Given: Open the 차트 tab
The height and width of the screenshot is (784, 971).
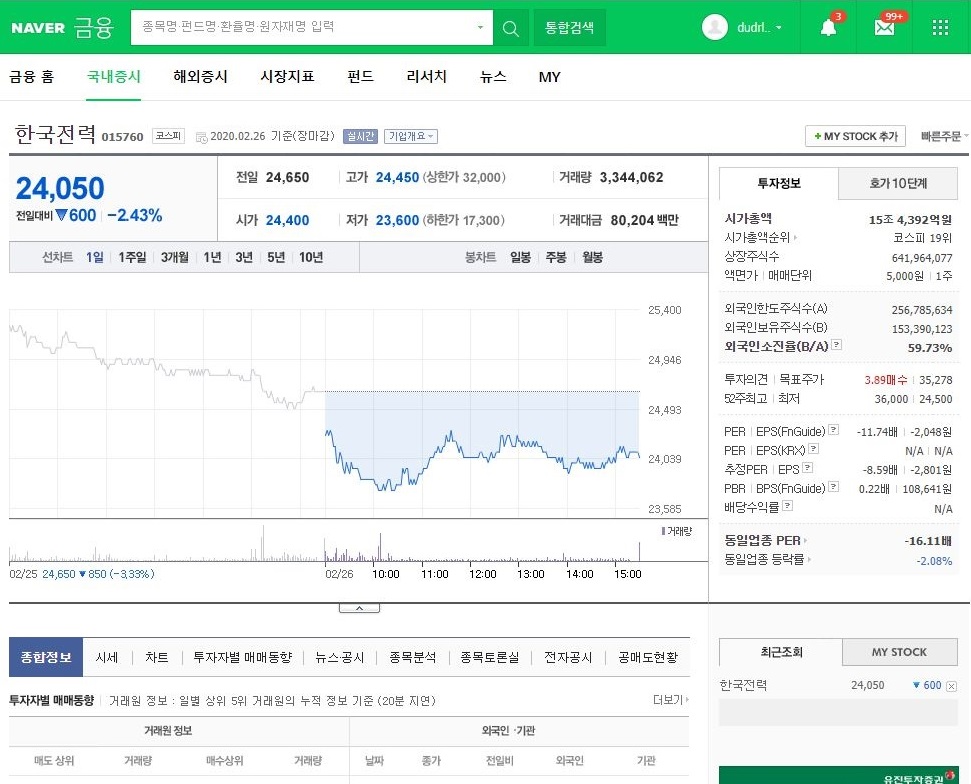Looking at the screenshot, I should [157, 658].
